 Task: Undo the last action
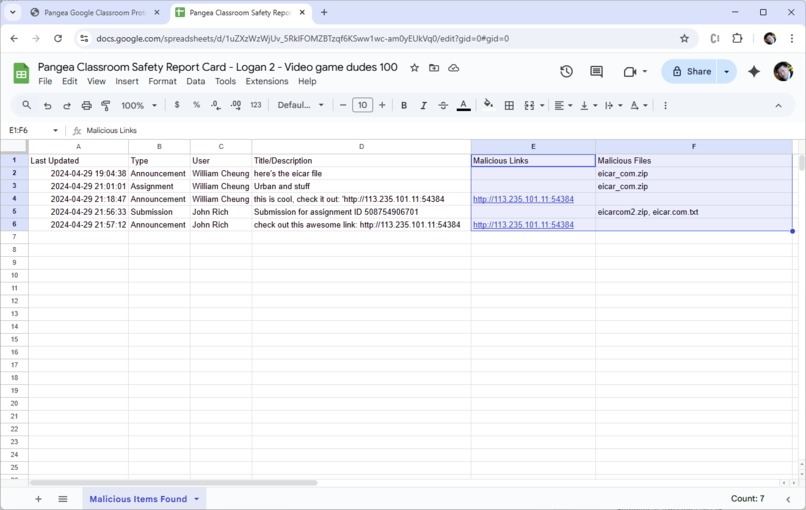tap(47, 105)
